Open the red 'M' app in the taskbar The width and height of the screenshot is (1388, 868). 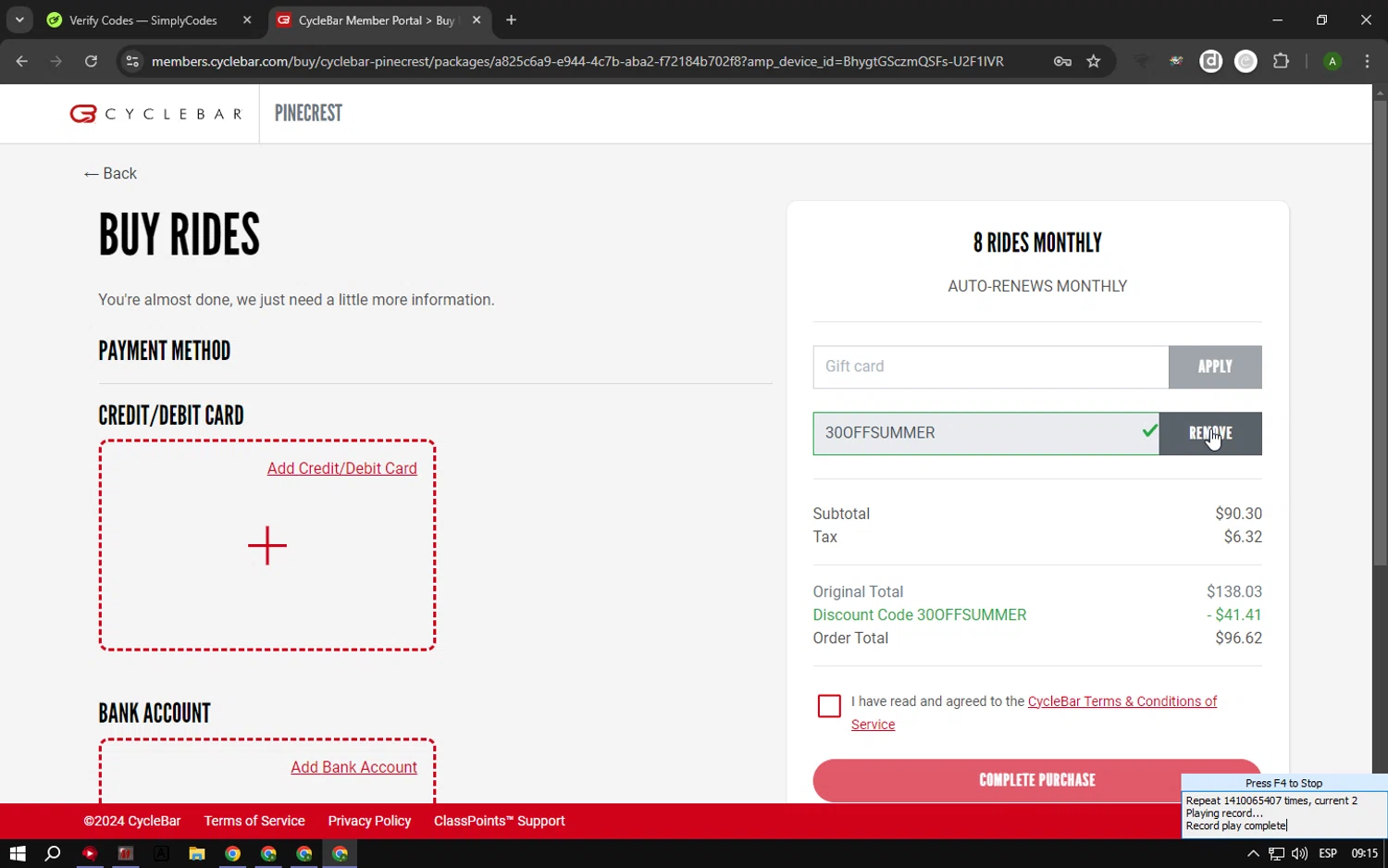click(126, 853)
